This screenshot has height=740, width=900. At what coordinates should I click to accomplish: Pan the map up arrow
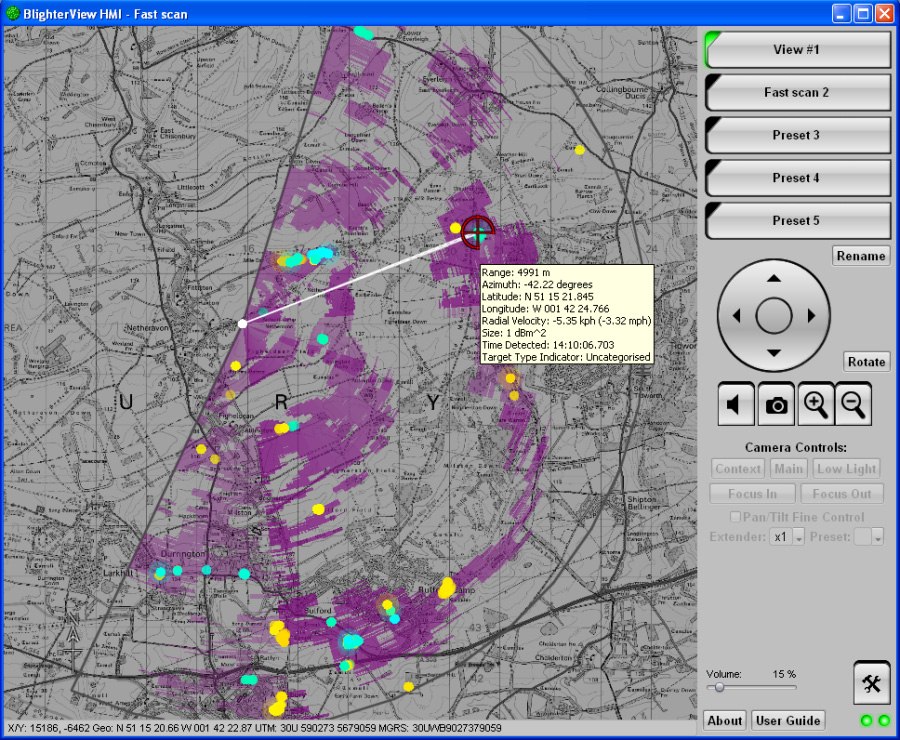[773, 278]
